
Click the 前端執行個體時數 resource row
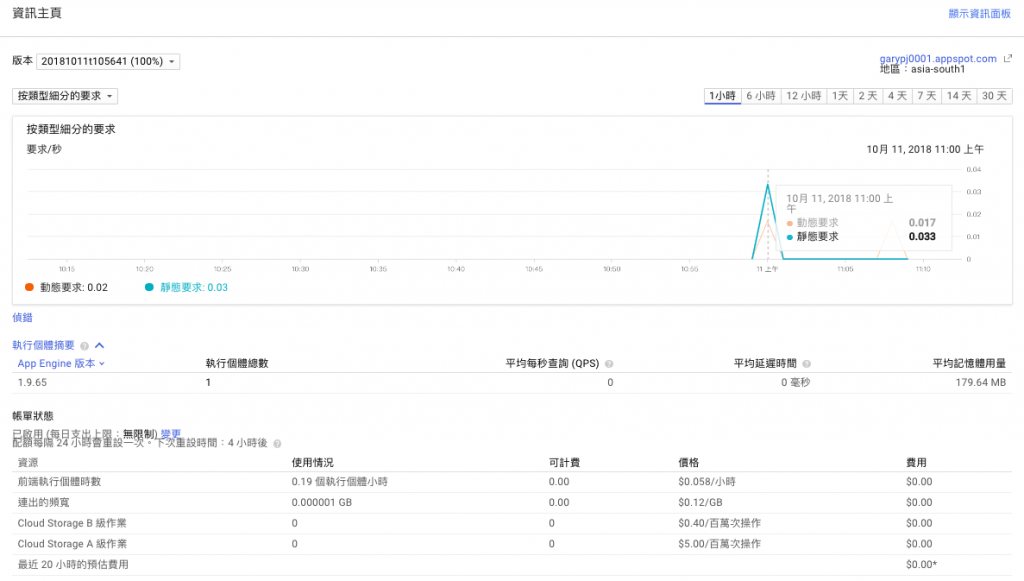[512, 482]
